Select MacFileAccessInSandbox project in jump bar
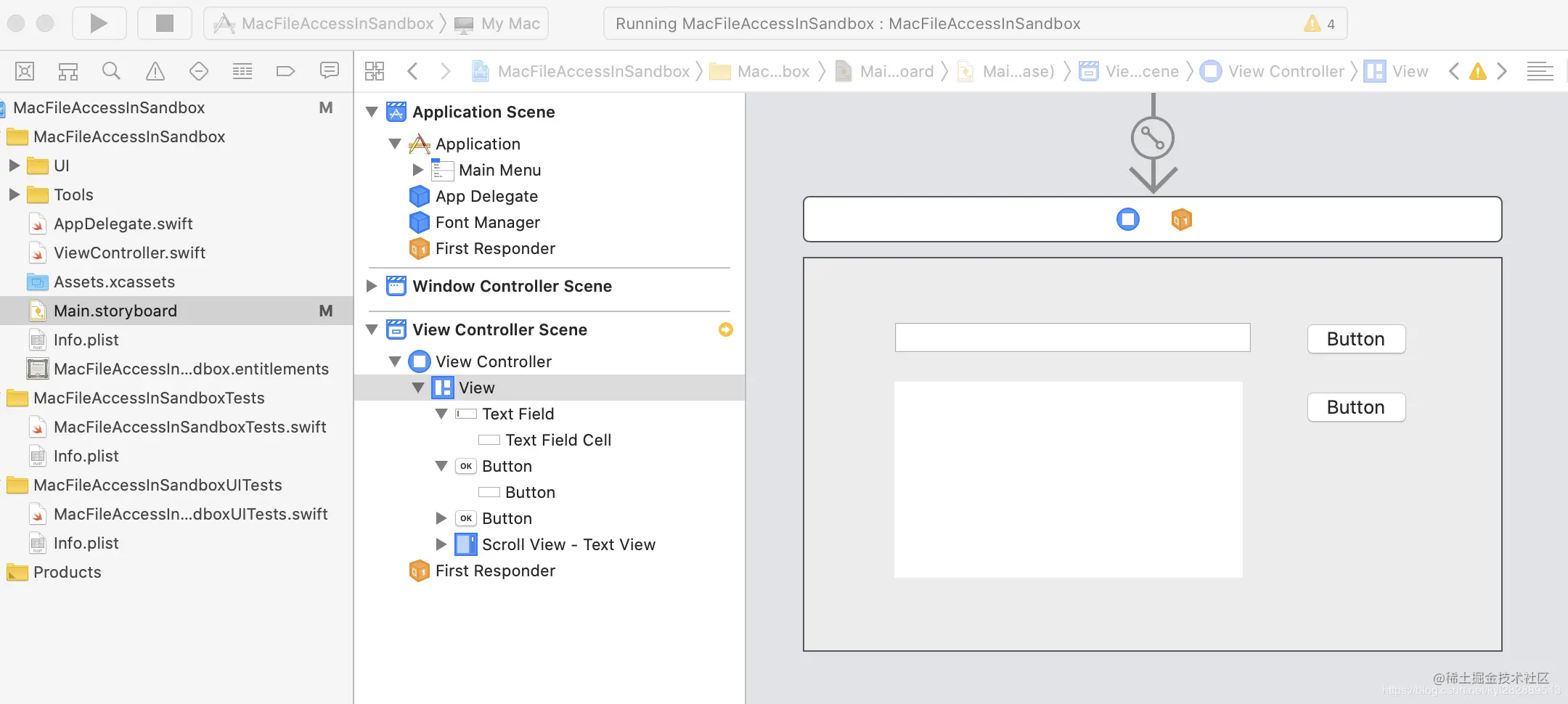The width and height of the screenshot is (1568, 704). click(x=581, y=71)
